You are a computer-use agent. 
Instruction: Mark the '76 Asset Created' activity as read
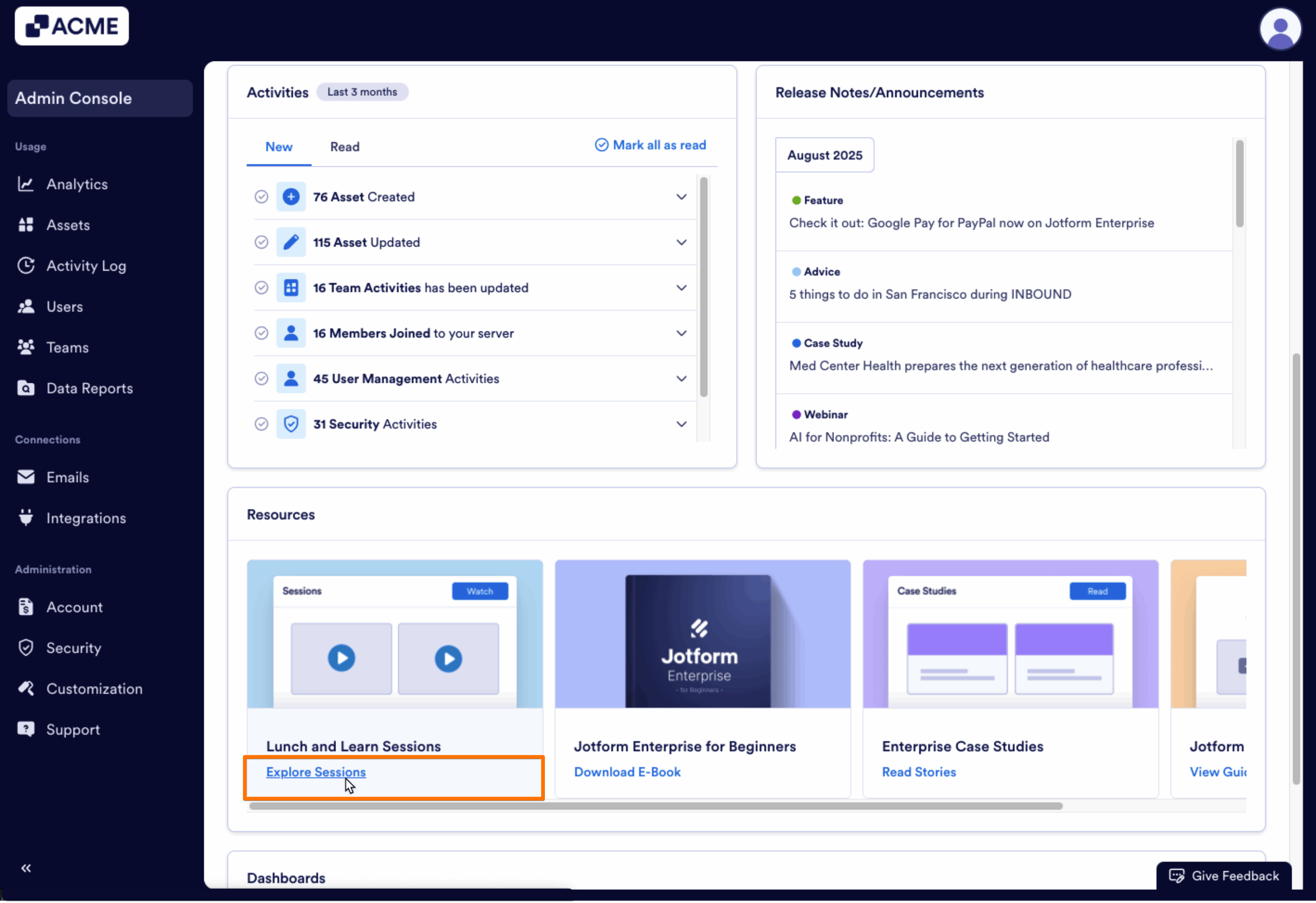tap(262, 196)
